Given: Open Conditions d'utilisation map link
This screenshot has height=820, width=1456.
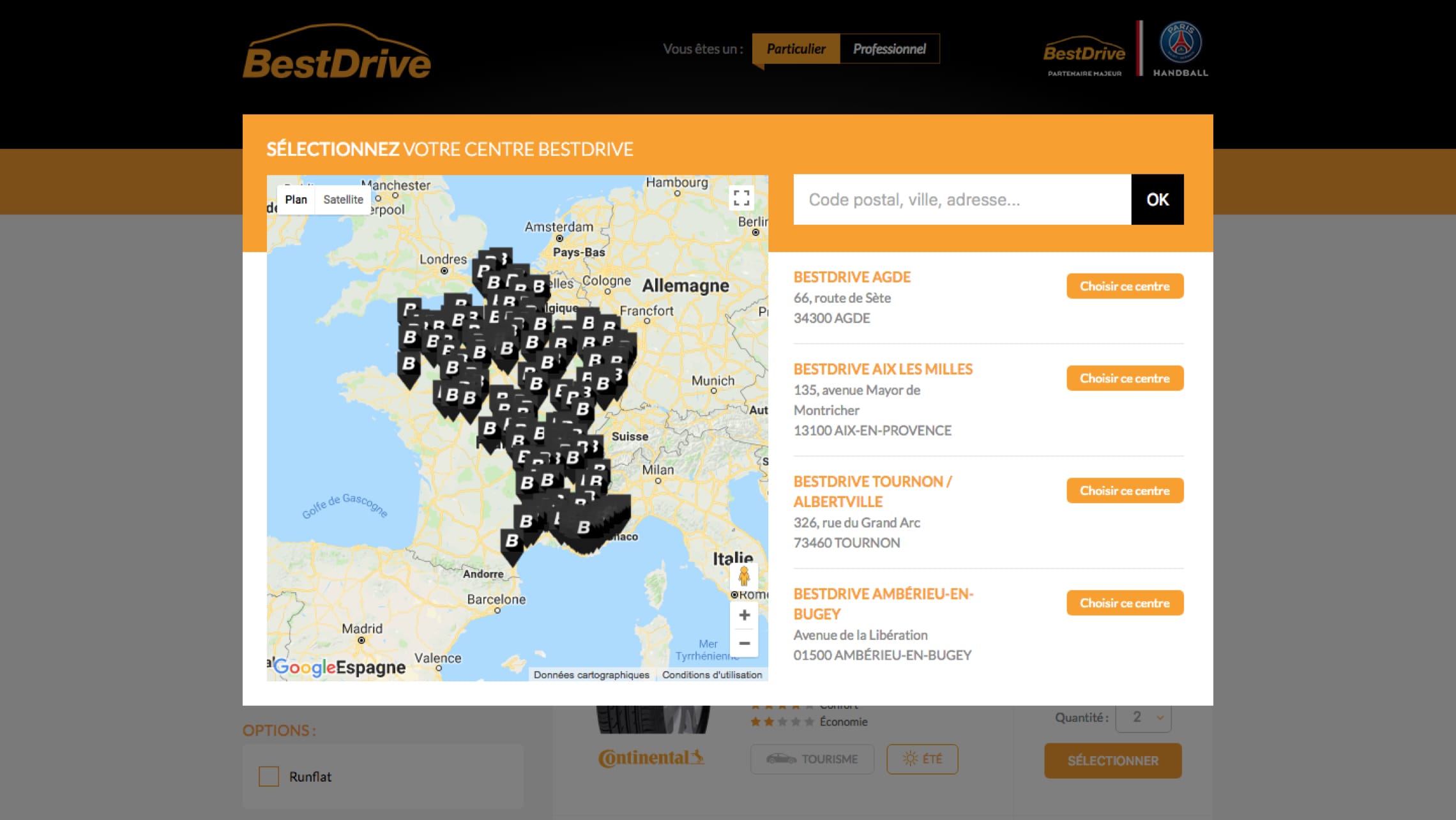Looking at the screenshot, I should click(711, 674).
